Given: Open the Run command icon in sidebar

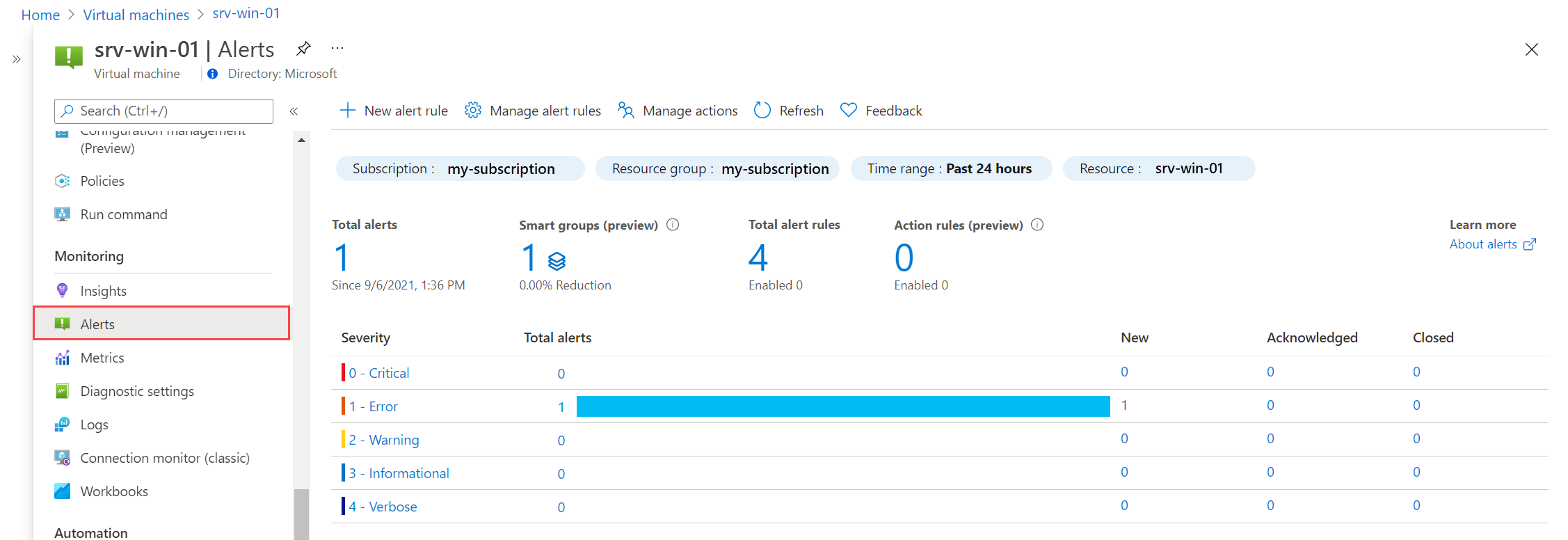Looking at the screenshot, I should tap(62, 214).
